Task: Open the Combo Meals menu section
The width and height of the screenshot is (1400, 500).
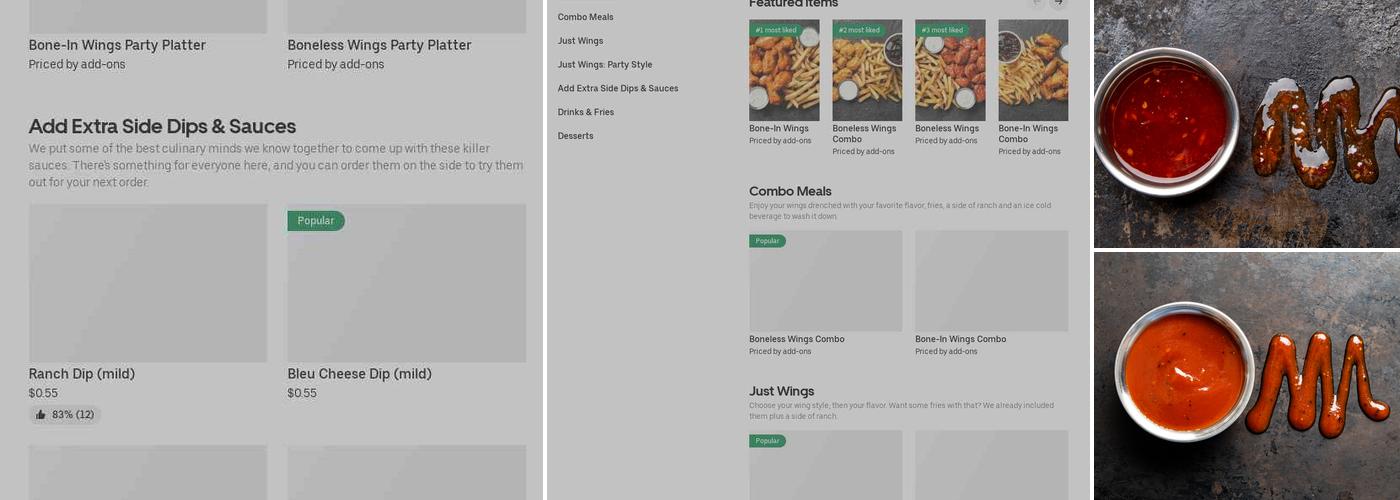Action: (586, 17)
